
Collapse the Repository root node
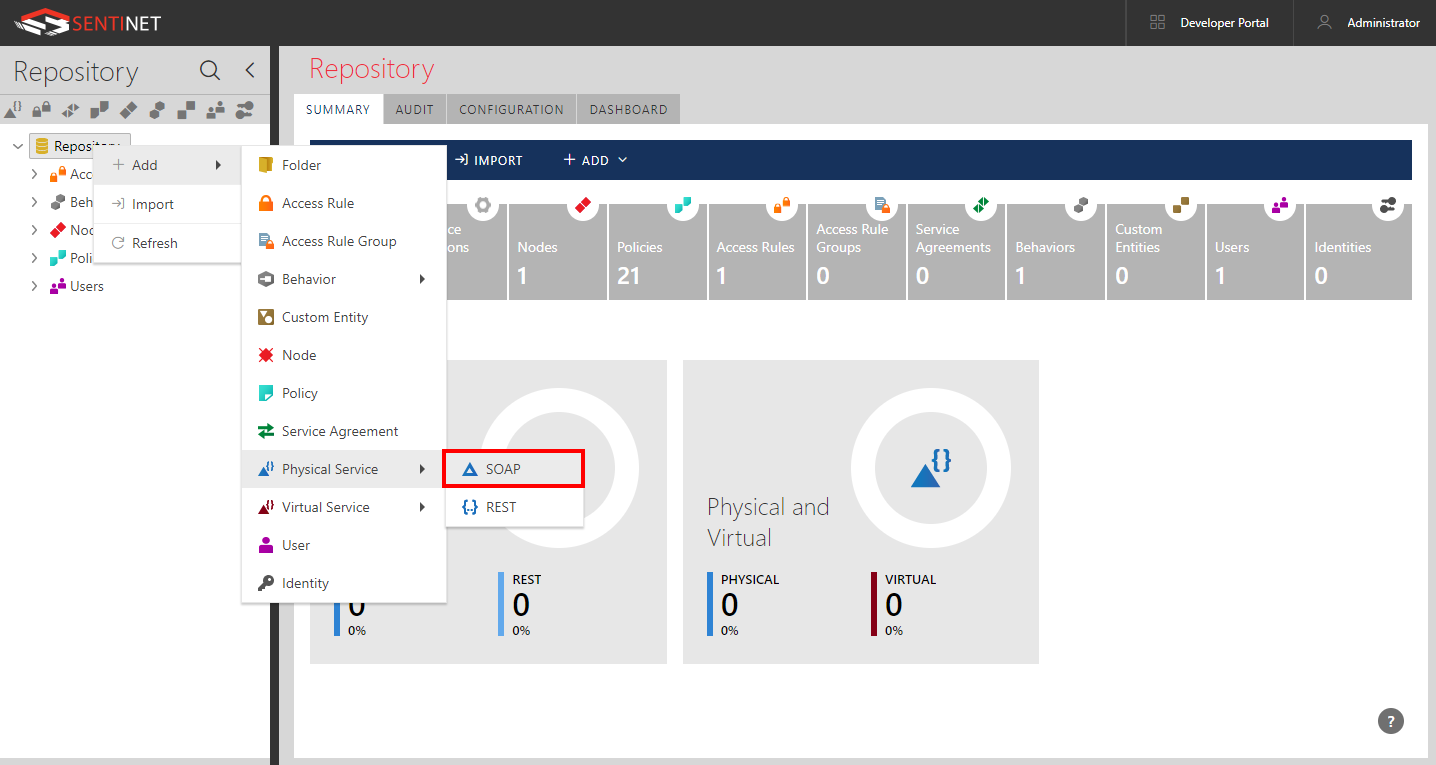[x=17, y=146]
